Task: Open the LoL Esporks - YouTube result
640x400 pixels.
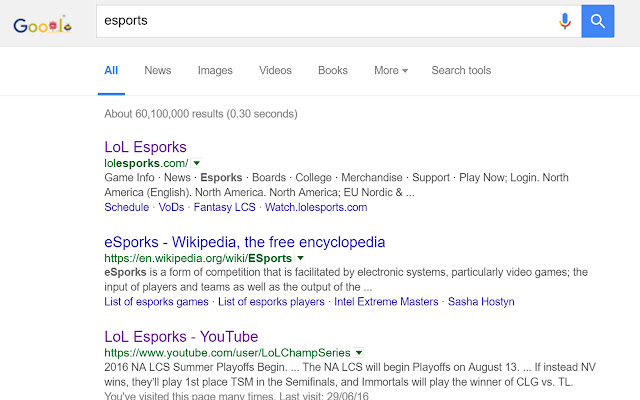Action: tap(181, 336)
